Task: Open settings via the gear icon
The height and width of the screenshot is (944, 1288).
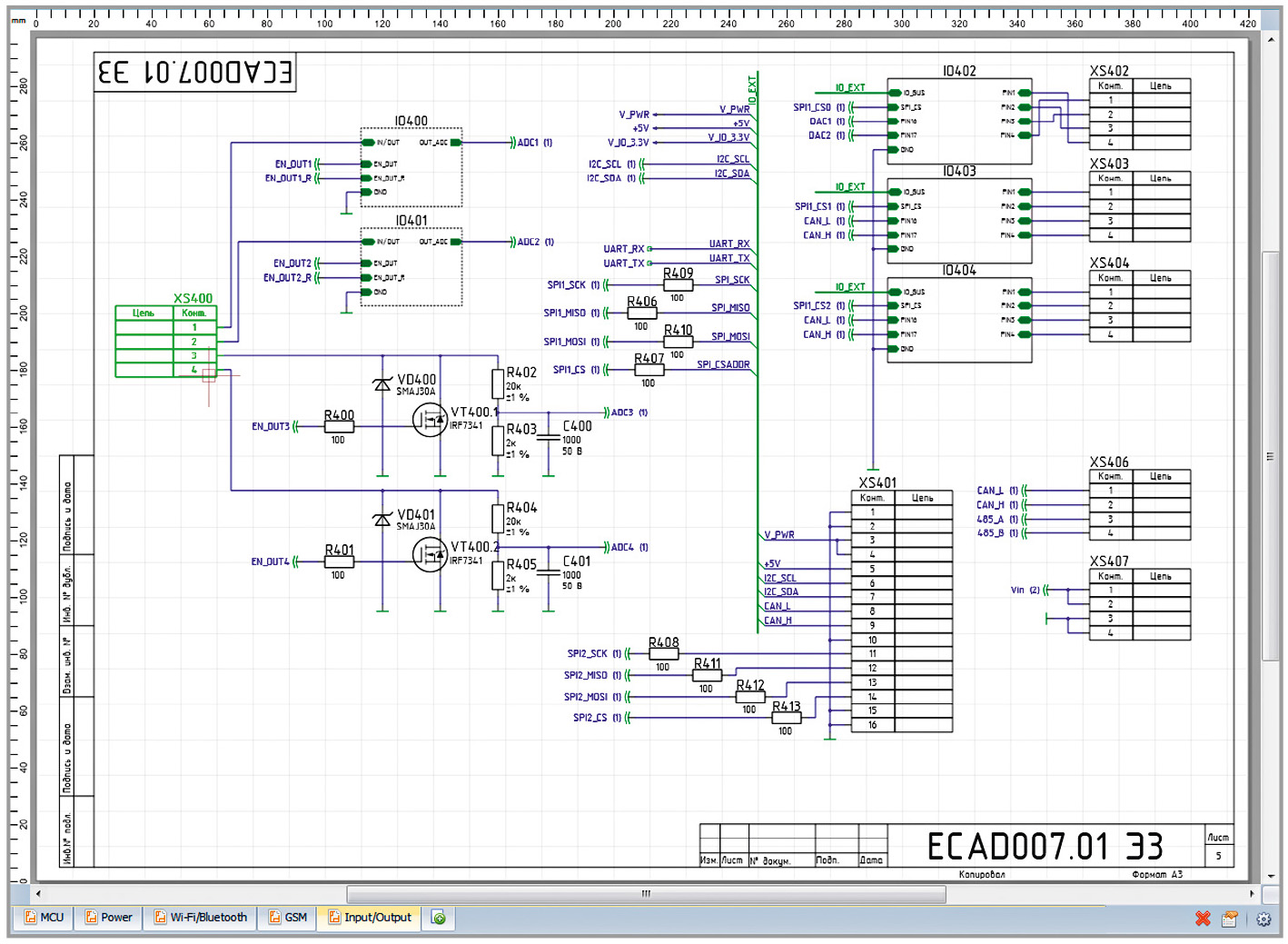Action: tap(1263, 919)
